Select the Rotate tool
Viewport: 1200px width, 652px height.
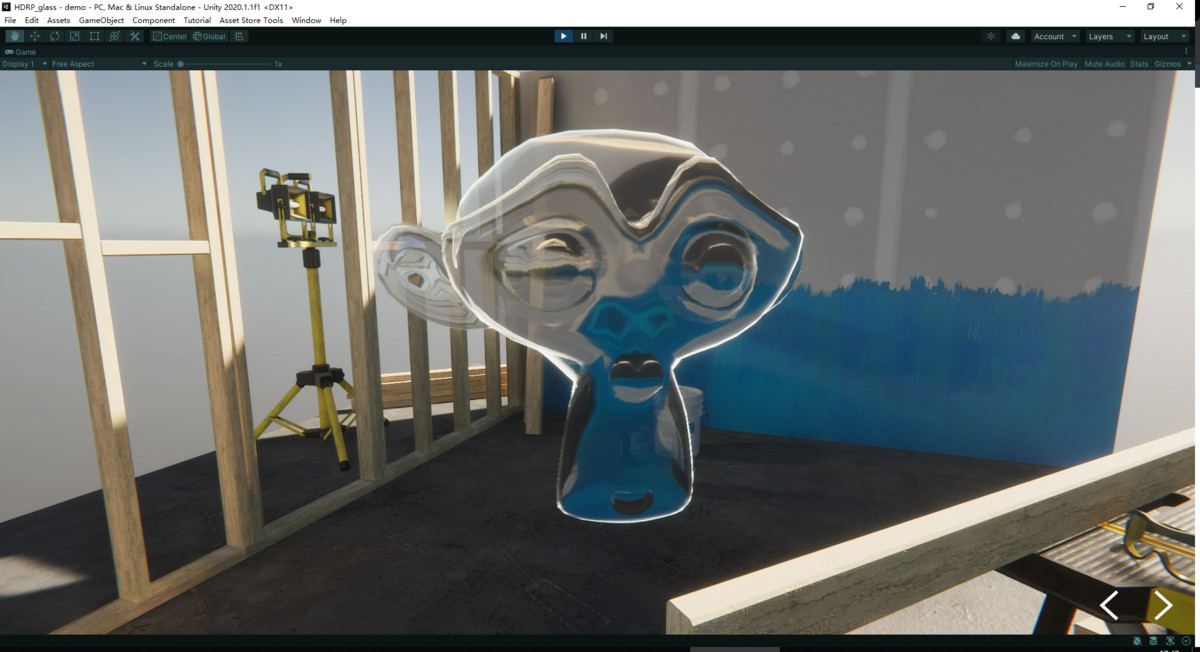click(x=54, y=36)
